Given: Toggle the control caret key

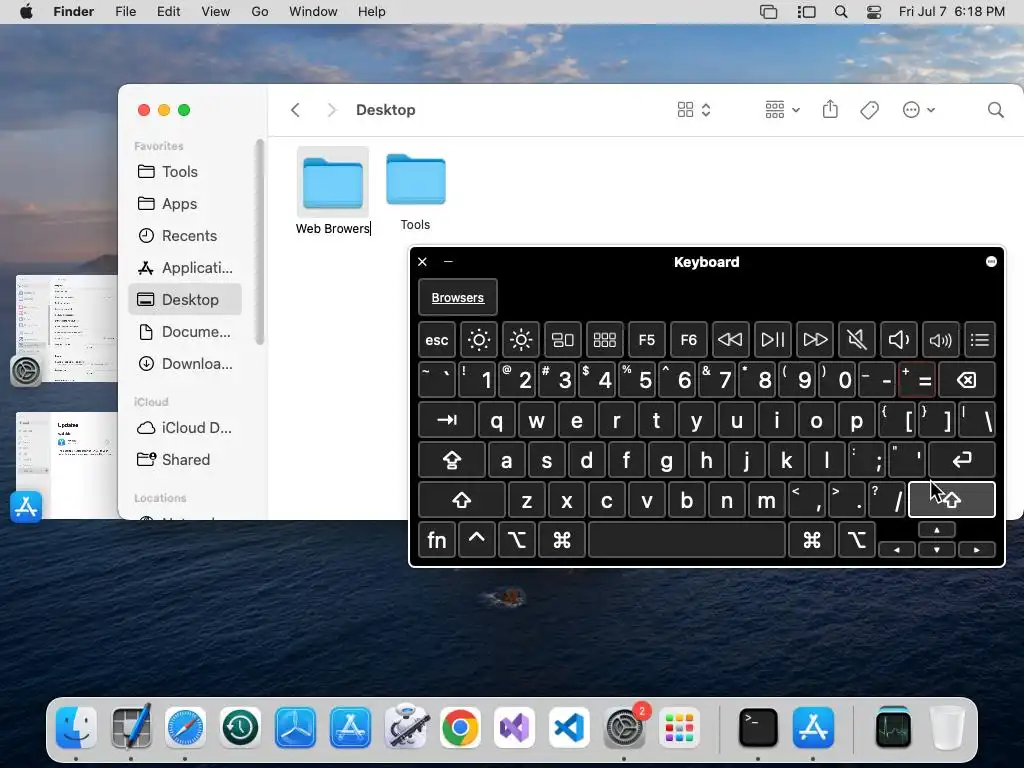Looking at the screenshot, I should pos(477,540).
